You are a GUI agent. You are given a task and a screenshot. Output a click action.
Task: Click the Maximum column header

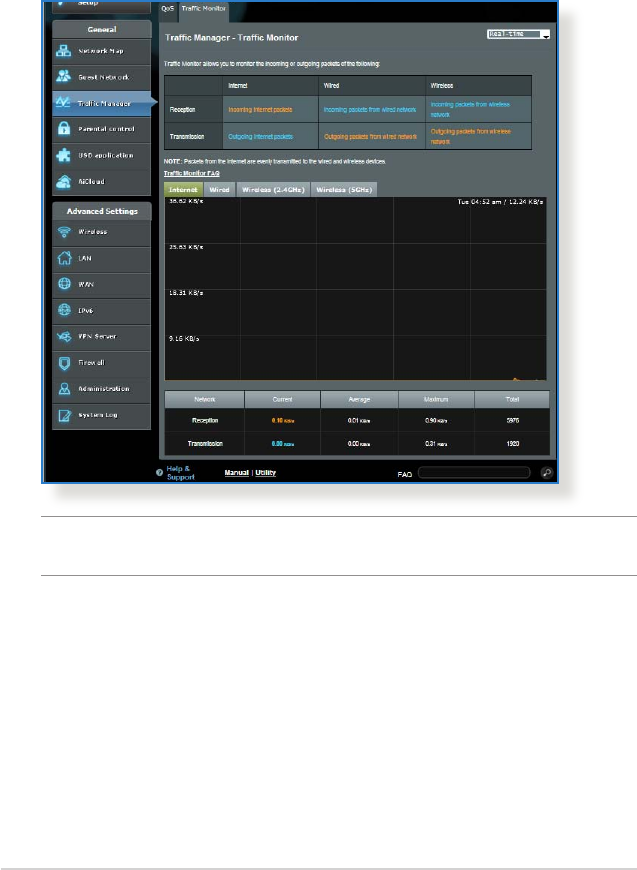point(436,399)
